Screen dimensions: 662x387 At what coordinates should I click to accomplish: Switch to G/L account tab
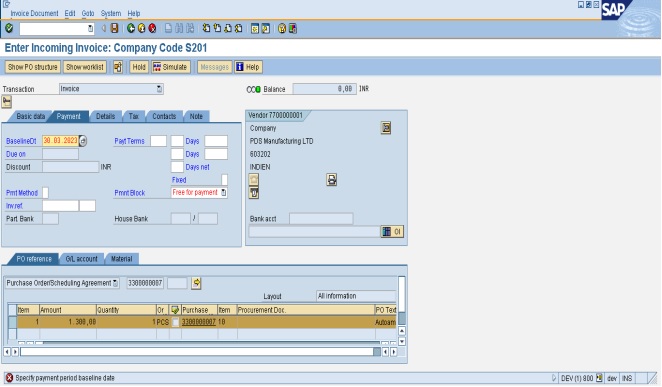click(81, 259)
